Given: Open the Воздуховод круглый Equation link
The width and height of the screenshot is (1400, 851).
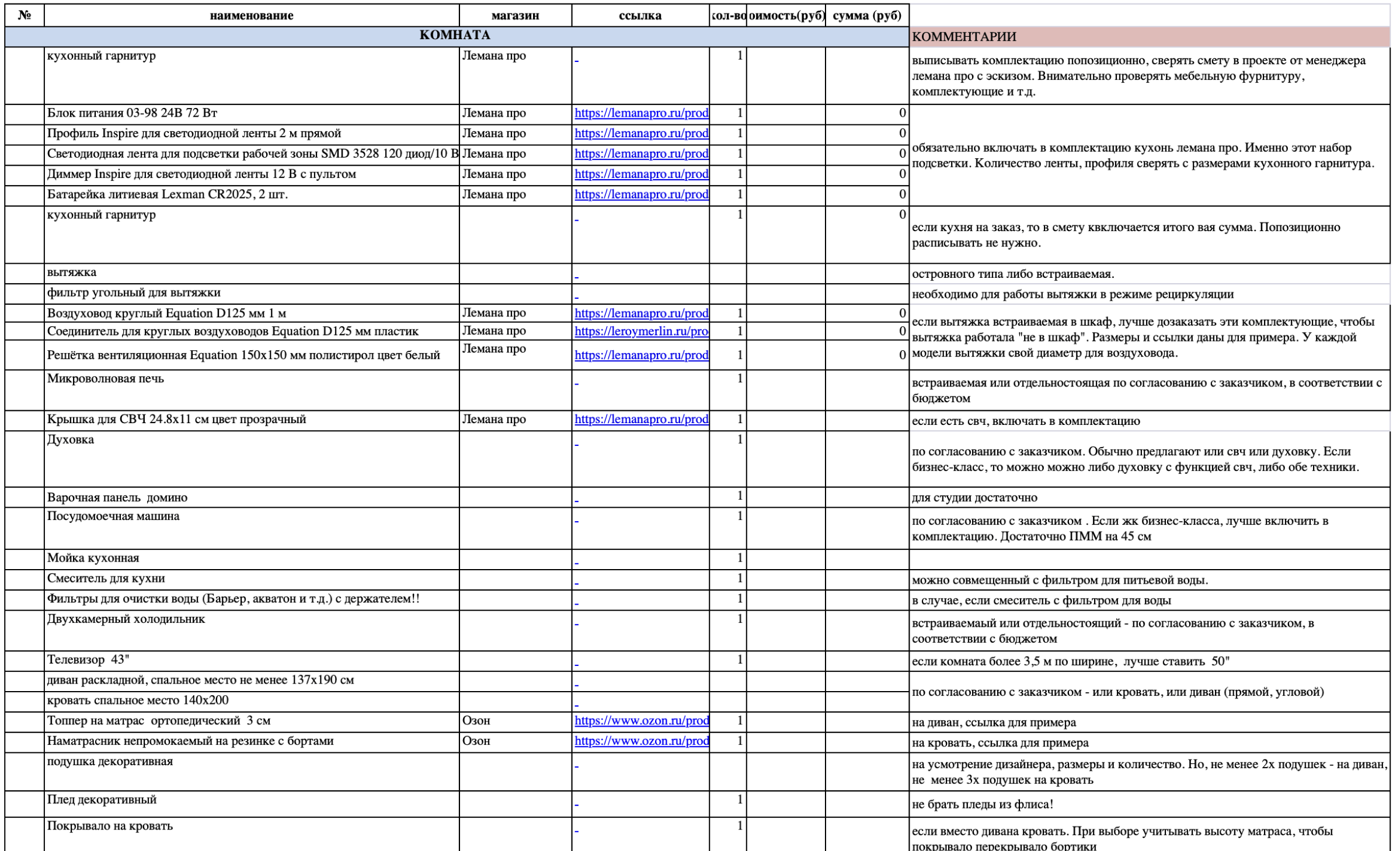Looking at the screenshot, I should click(641, 313).
